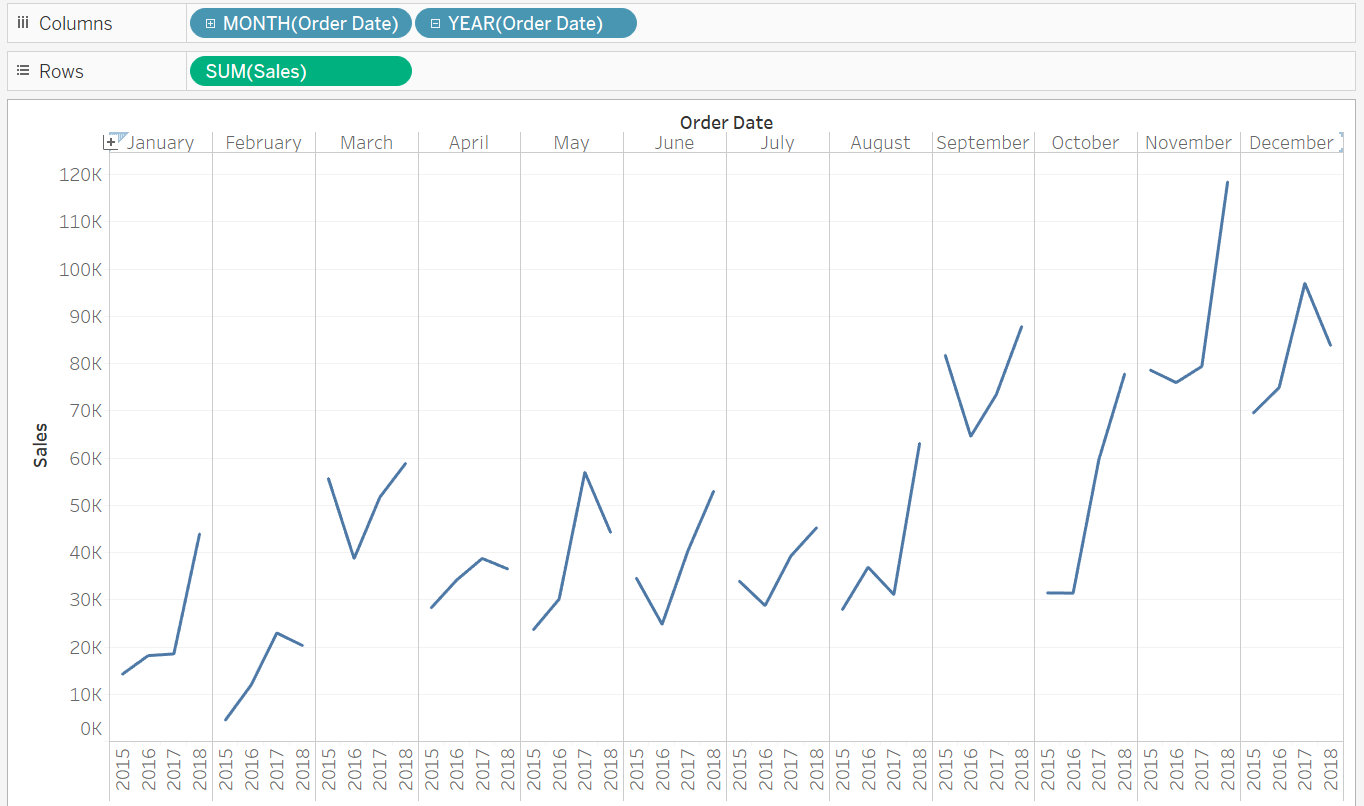
Task: Click the 2018 label under November
Action: tap(1227, 771)
